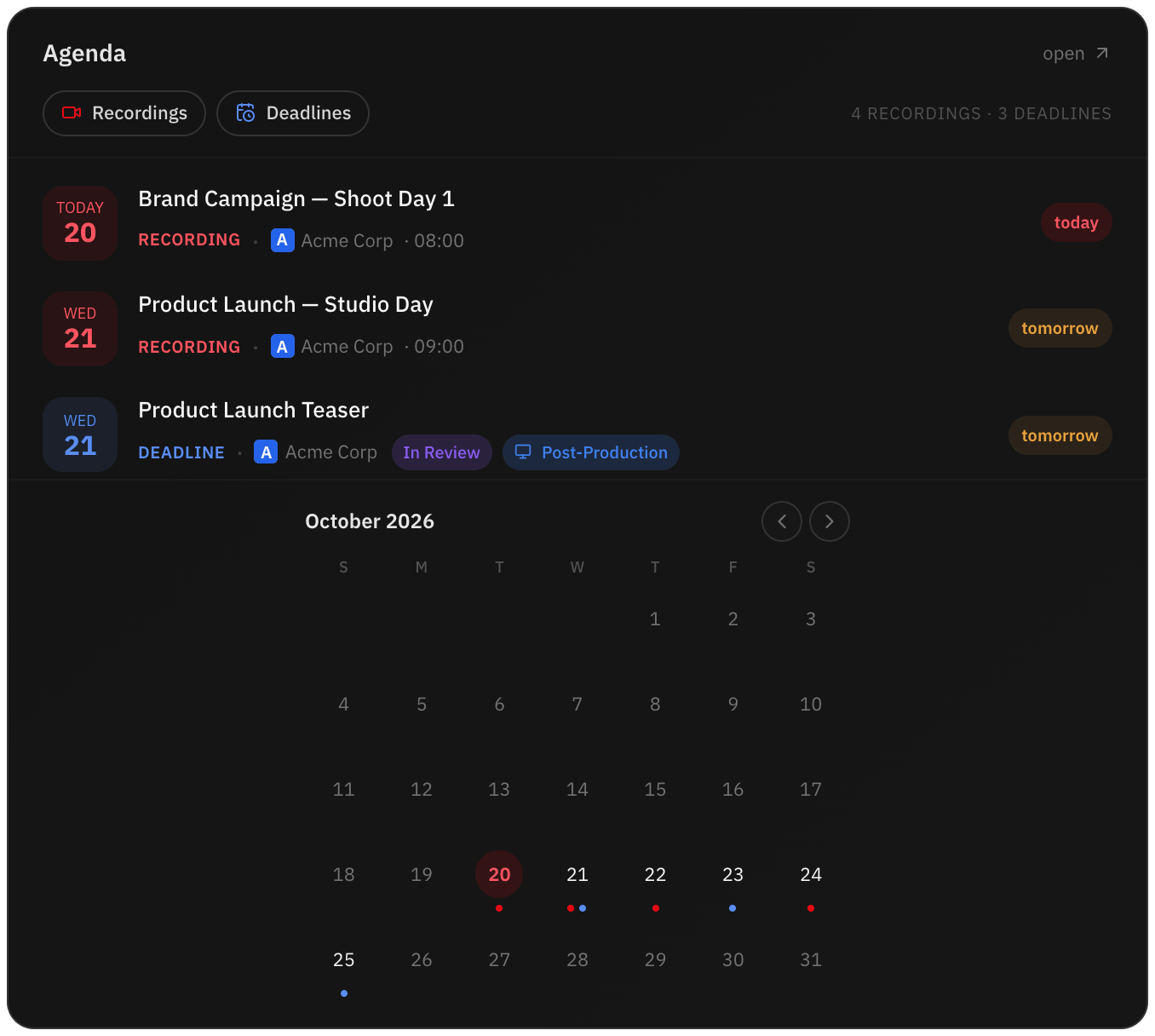Toggle the Recordings filter chip

(x=124, y=113)
